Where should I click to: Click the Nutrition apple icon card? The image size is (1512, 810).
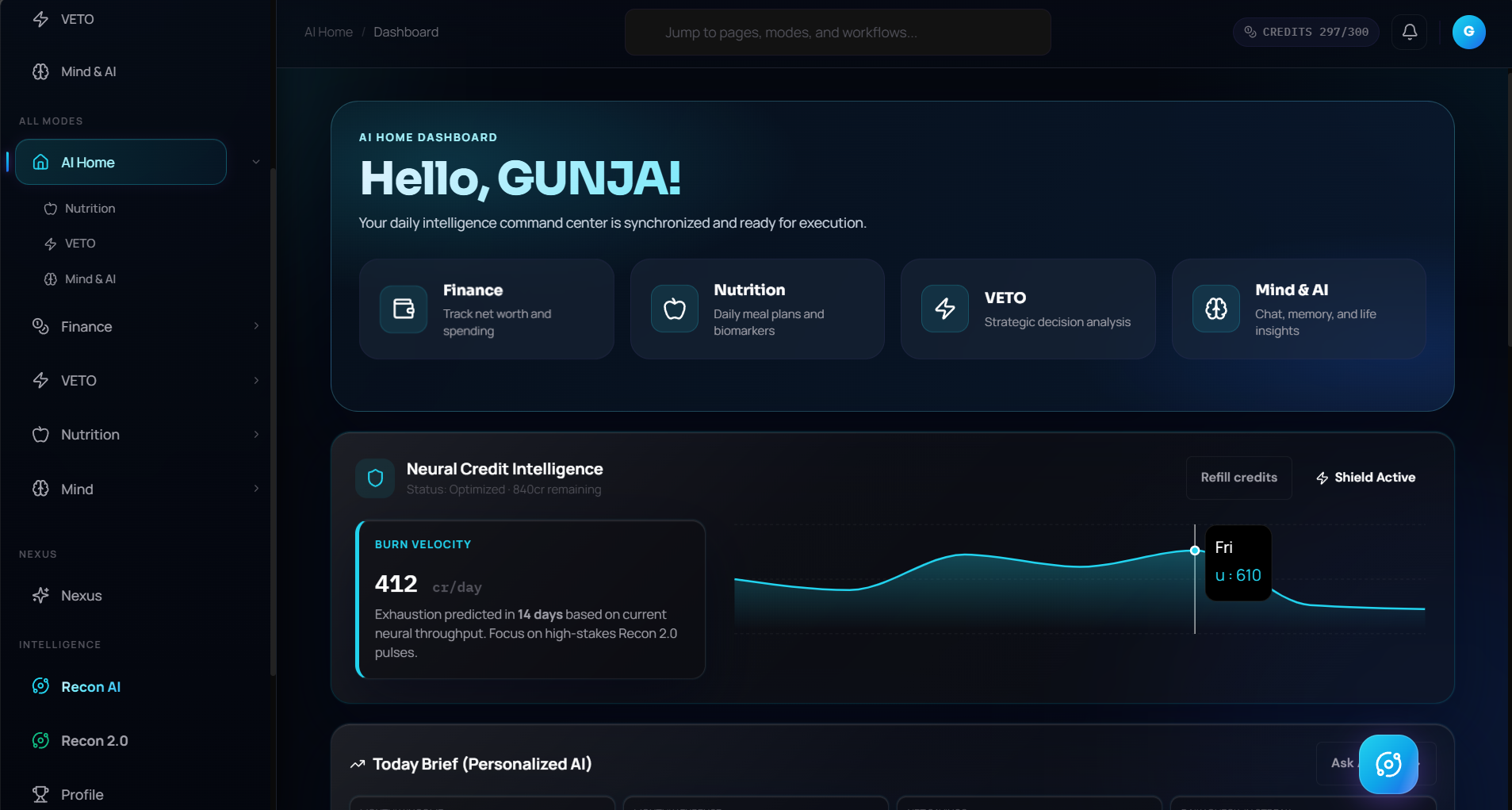point(674,309)
